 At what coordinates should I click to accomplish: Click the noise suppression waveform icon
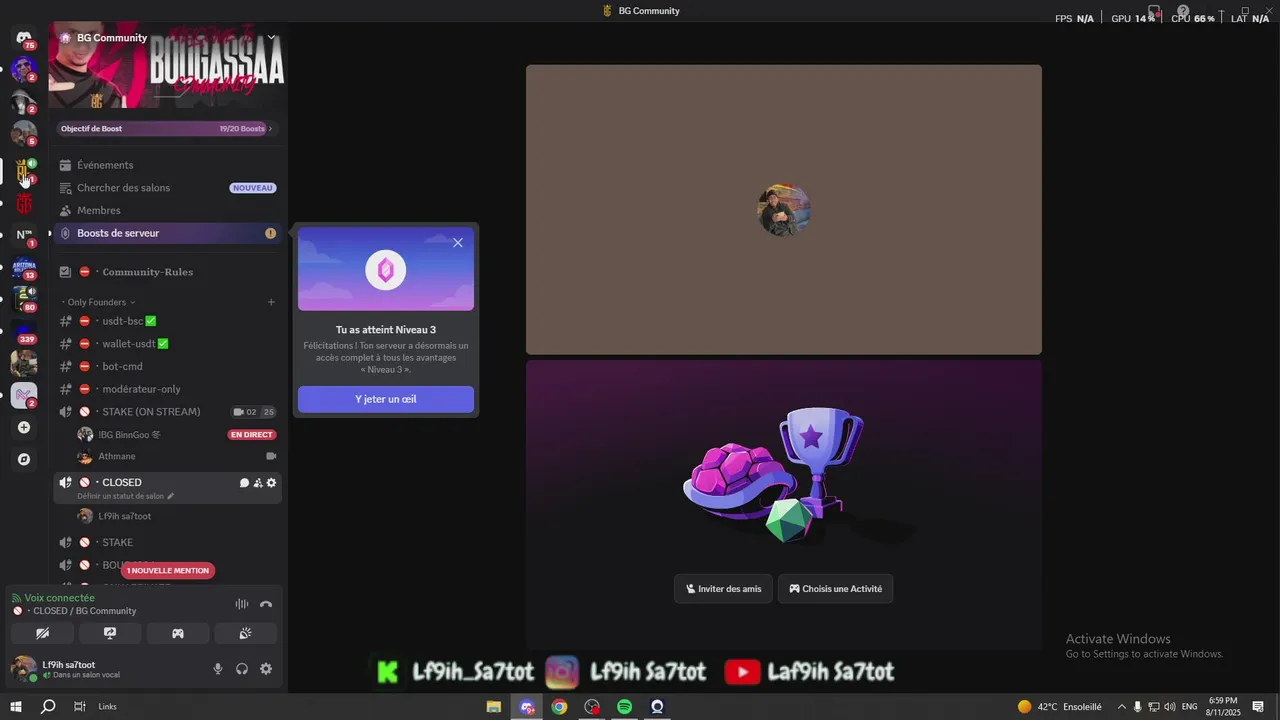(242, 604)
